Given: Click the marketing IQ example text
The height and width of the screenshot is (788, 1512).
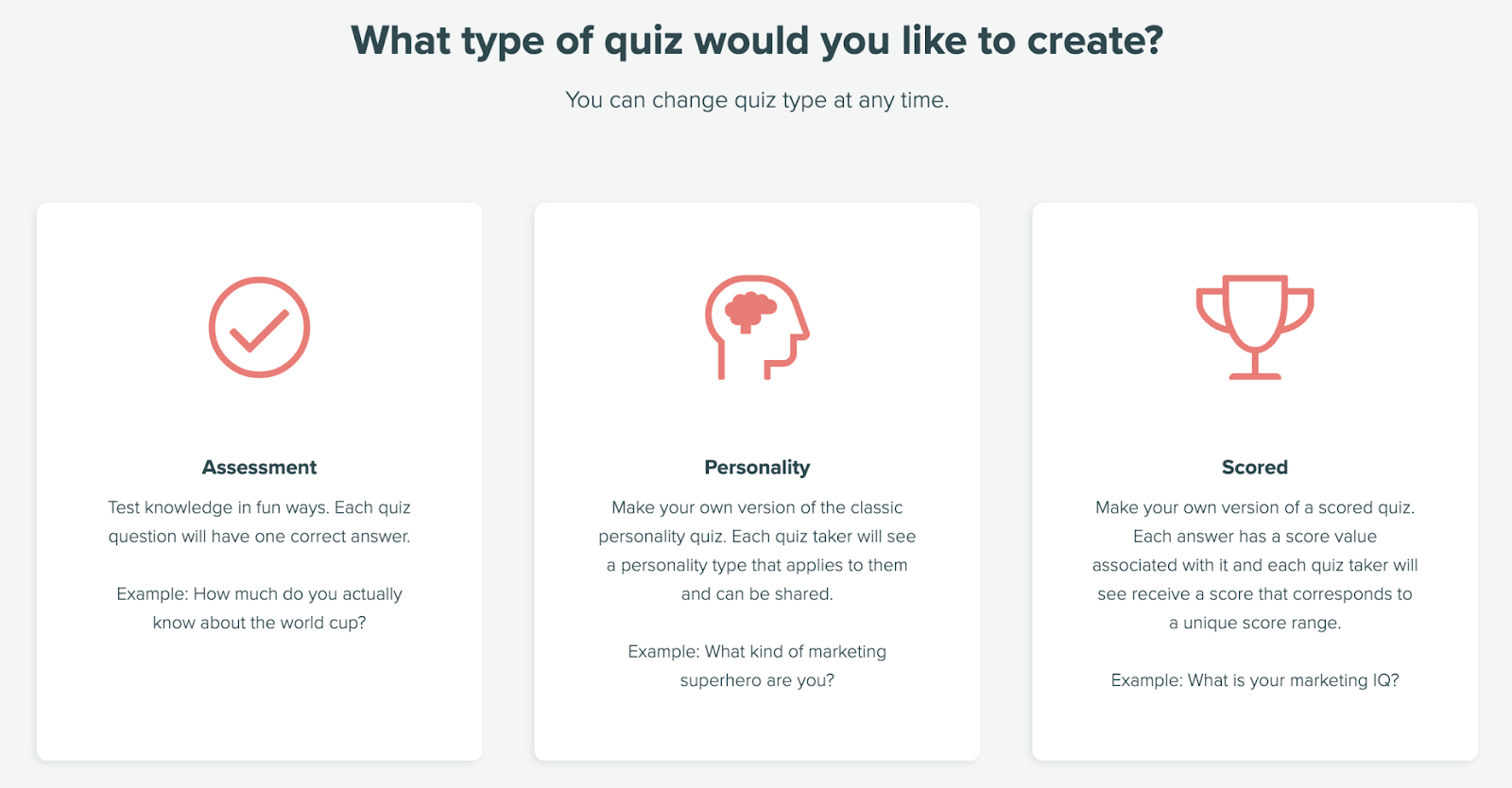Looking at the screenshot, I should (1254, 680).
